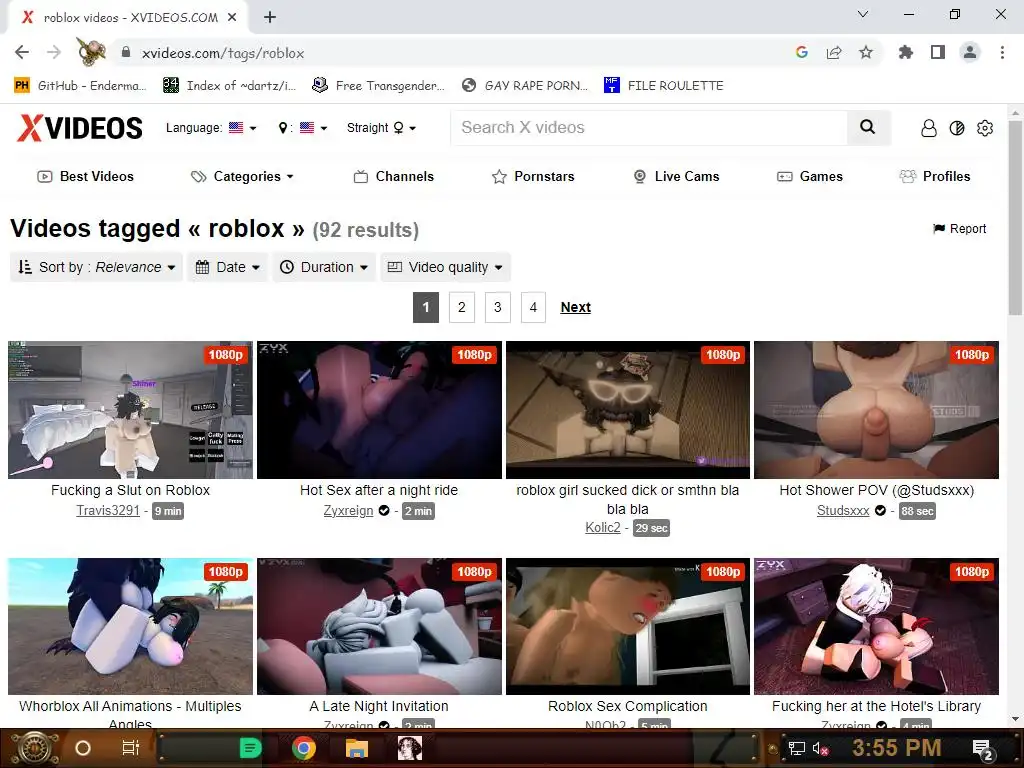Go to results page 2

tap(462, 307)
